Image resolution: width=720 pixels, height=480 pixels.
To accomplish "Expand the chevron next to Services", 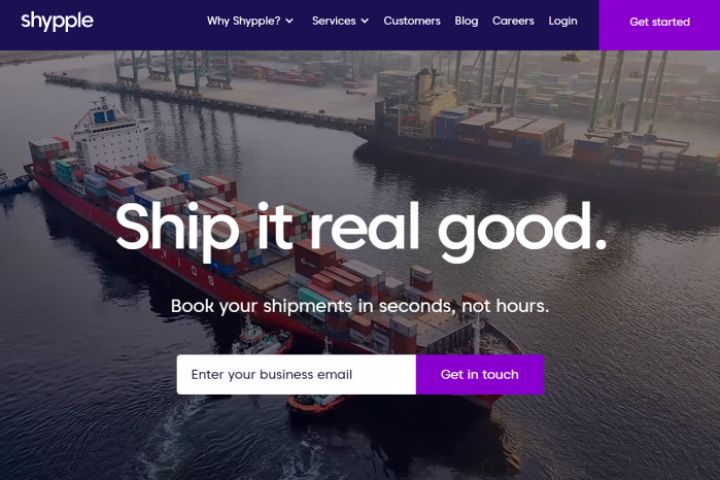I will 365,21.
